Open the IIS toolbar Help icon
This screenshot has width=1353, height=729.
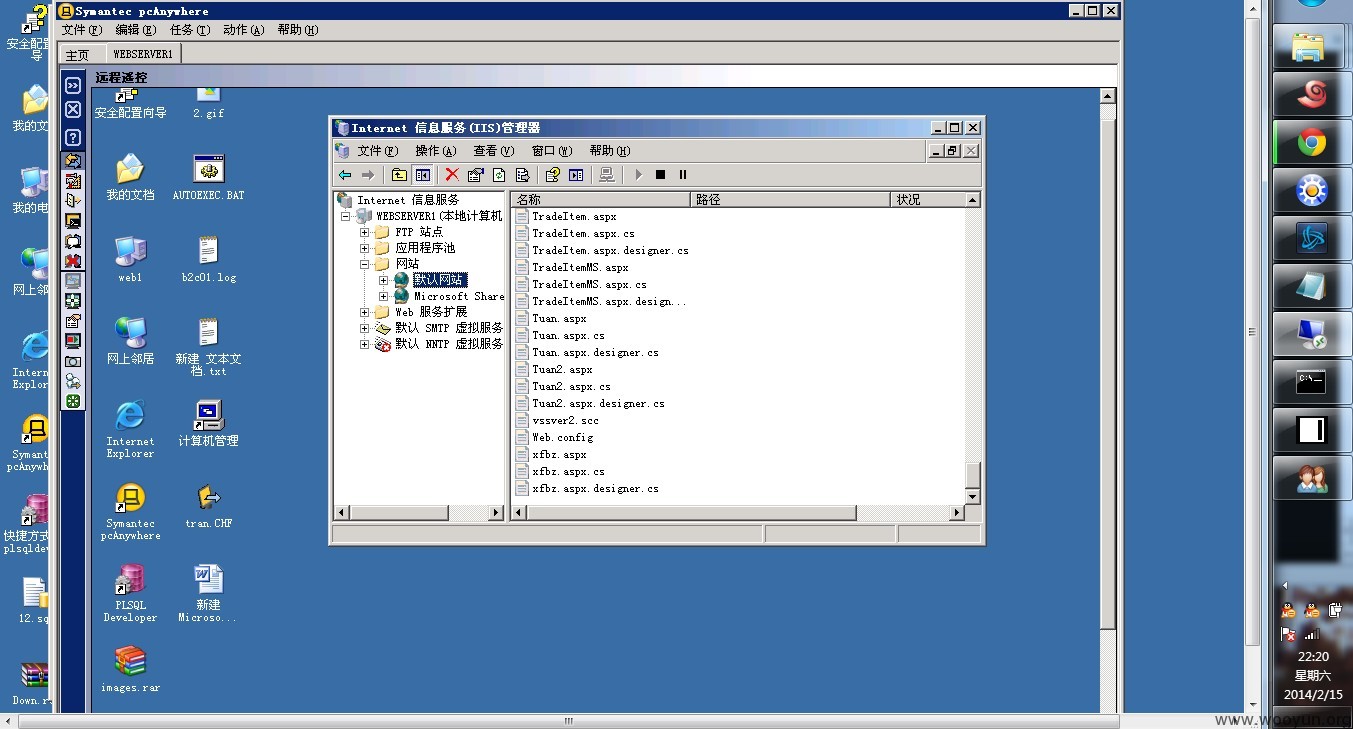tap(552, 175)
